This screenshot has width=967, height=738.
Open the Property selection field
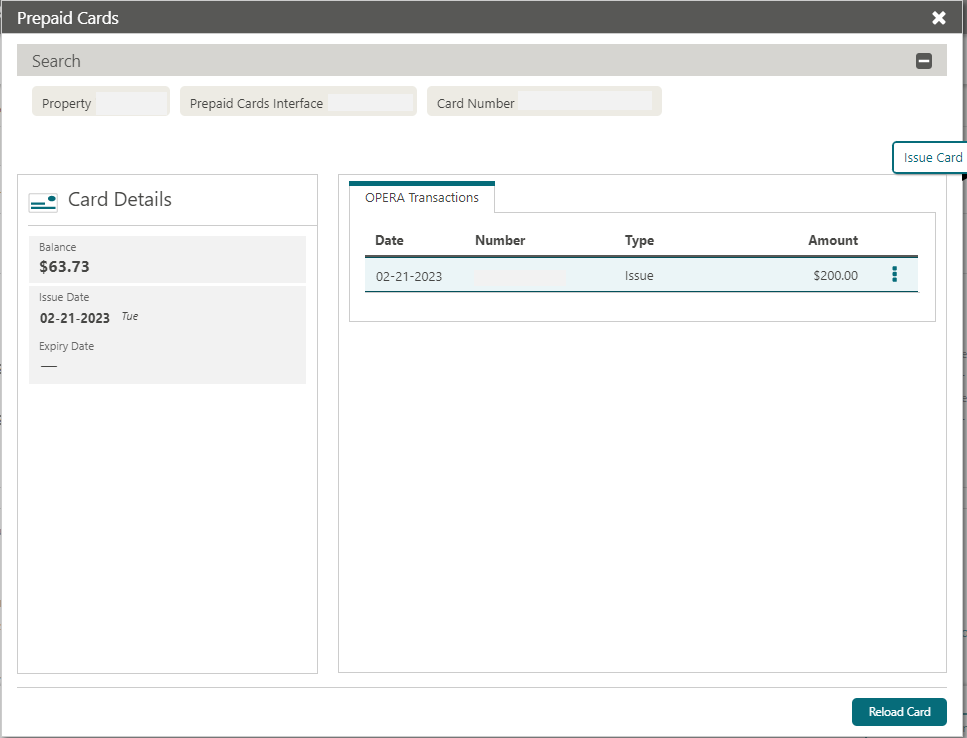click(x=100, y=101)
